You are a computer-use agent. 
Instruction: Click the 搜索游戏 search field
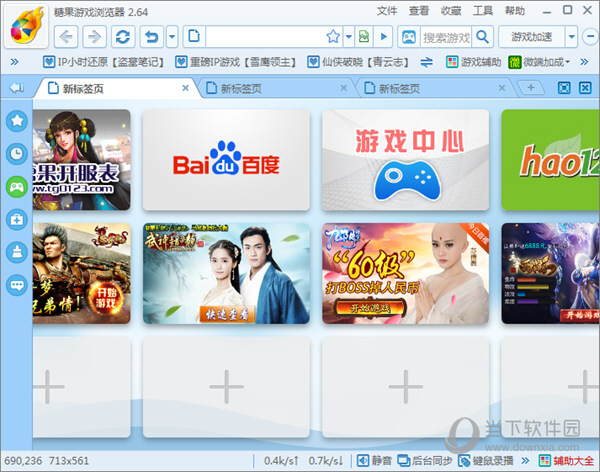point(446,37)
